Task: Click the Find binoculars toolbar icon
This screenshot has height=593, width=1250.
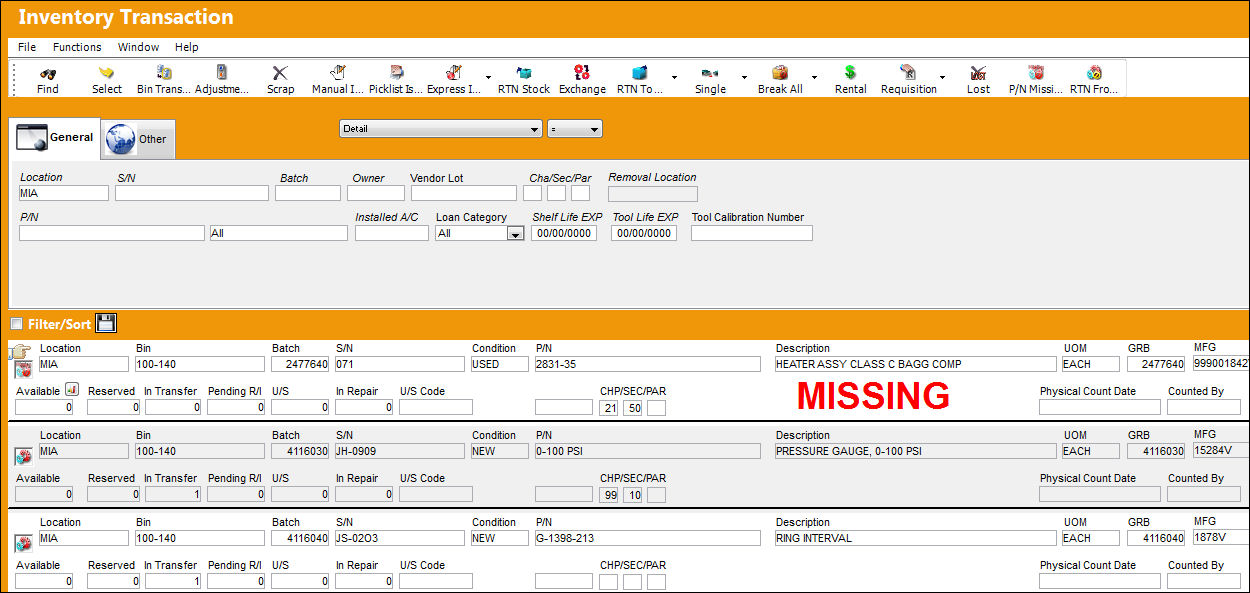Action: point(47,73)
